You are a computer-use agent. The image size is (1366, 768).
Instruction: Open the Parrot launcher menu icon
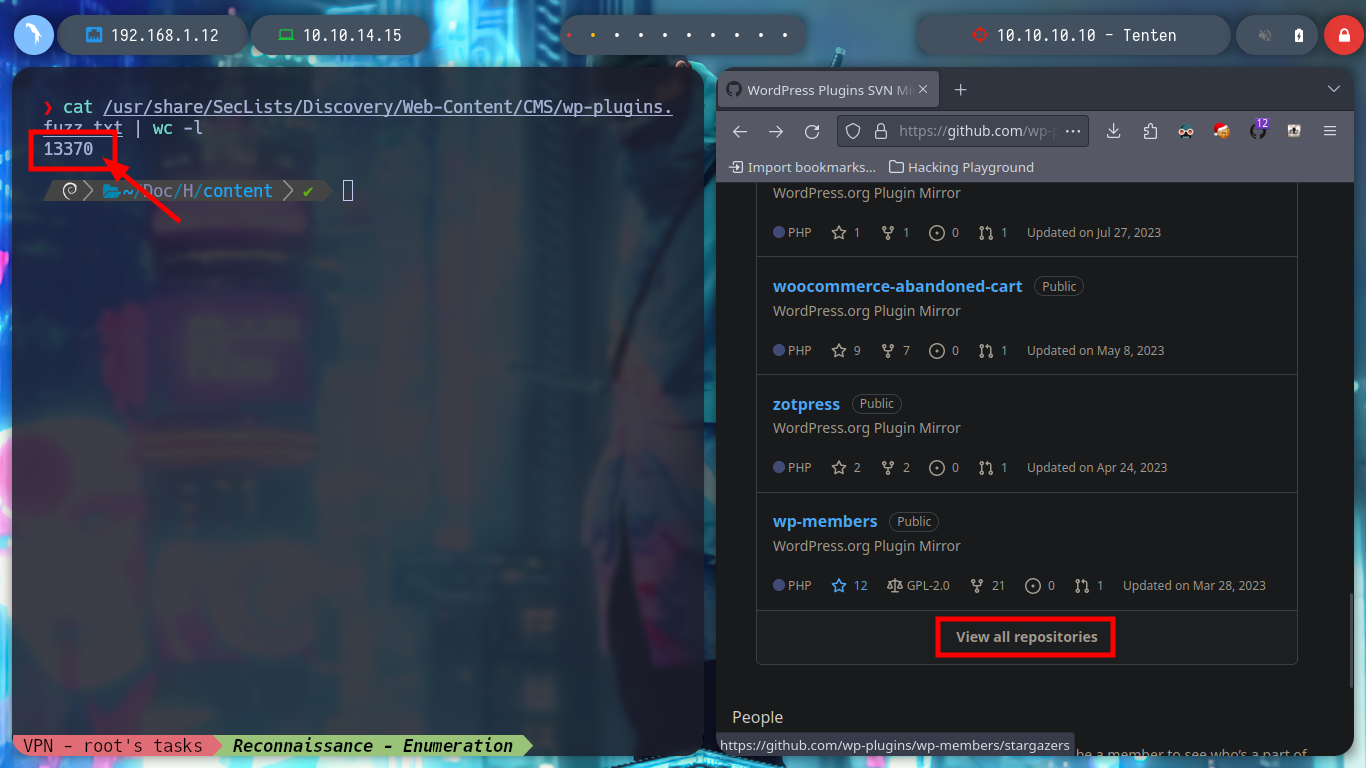tap(33, 35)
